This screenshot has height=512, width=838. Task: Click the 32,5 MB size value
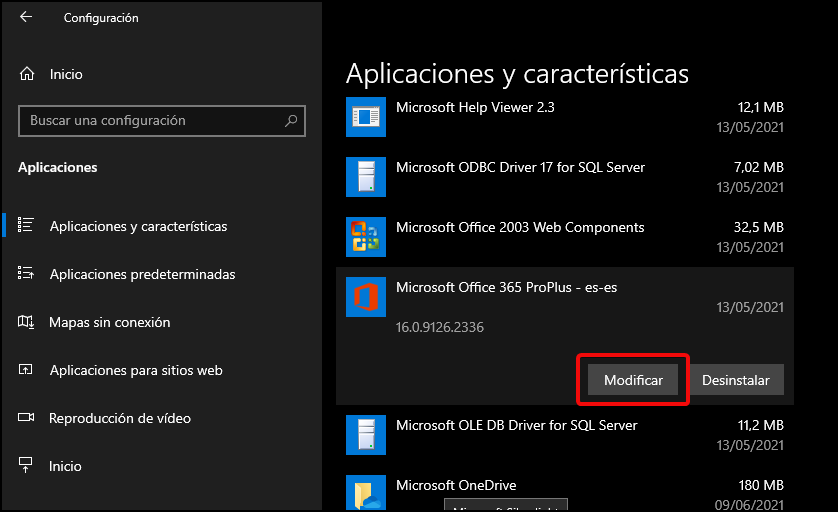[x=759, y=227]
